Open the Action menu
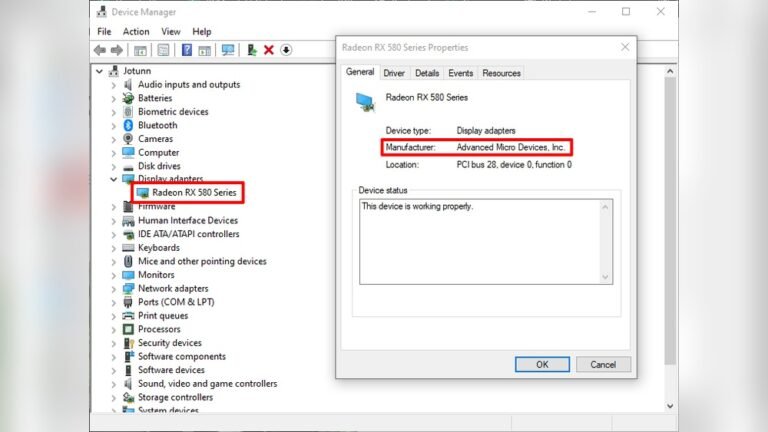The width and height of the screenshot is (768, 432). pos(136,32)
